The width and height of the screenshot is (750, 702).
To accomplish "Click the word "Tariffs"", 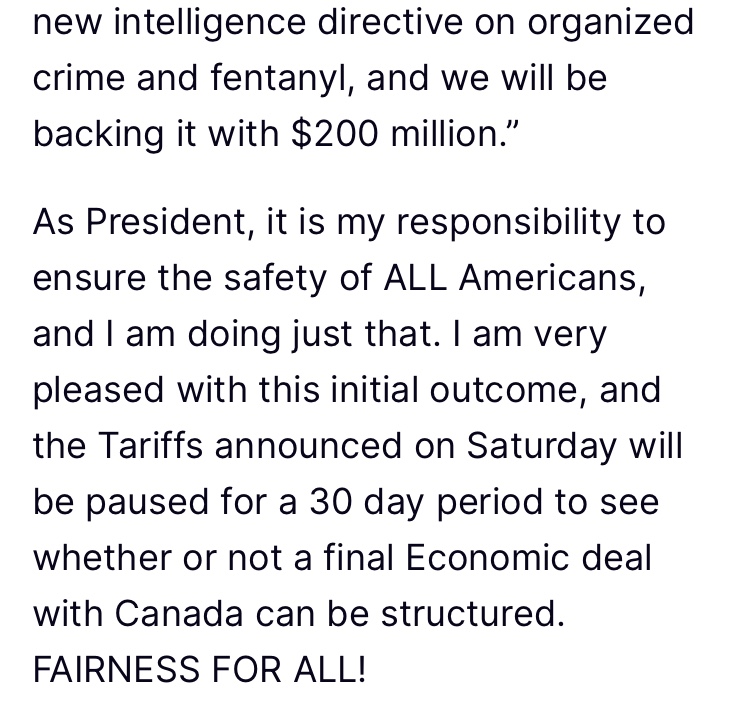I will coord(150,446).
